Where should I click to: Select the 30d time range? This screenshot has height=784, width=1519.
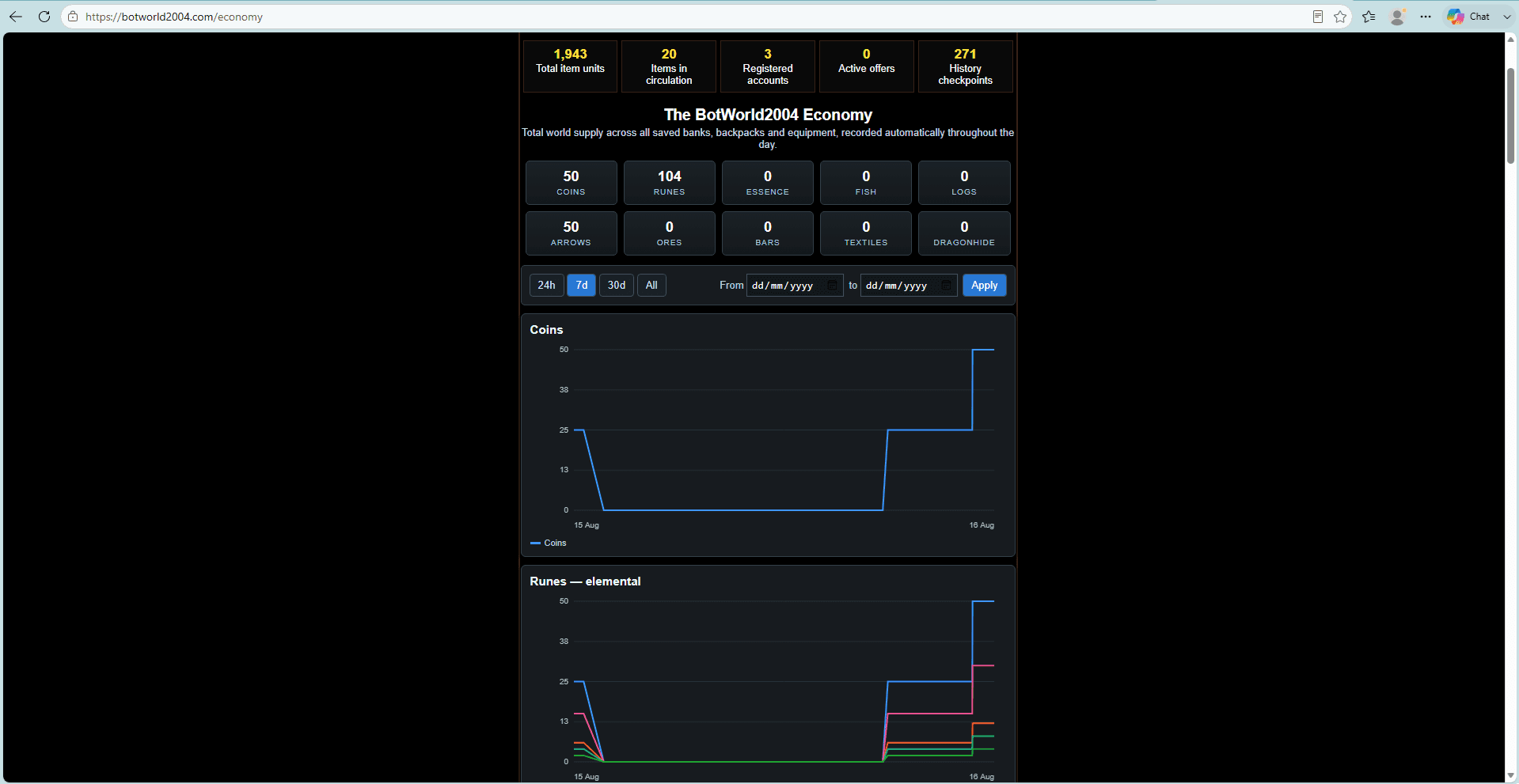617,286
